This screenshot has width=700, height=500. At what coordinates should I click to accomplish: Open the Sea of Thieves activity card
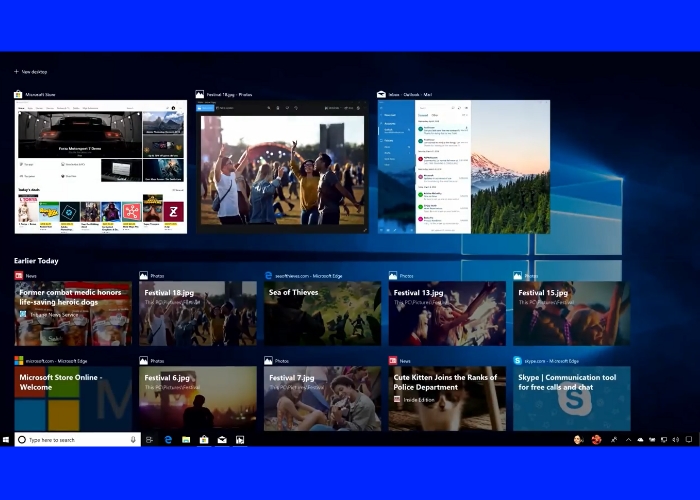click(x=322, y=313)
